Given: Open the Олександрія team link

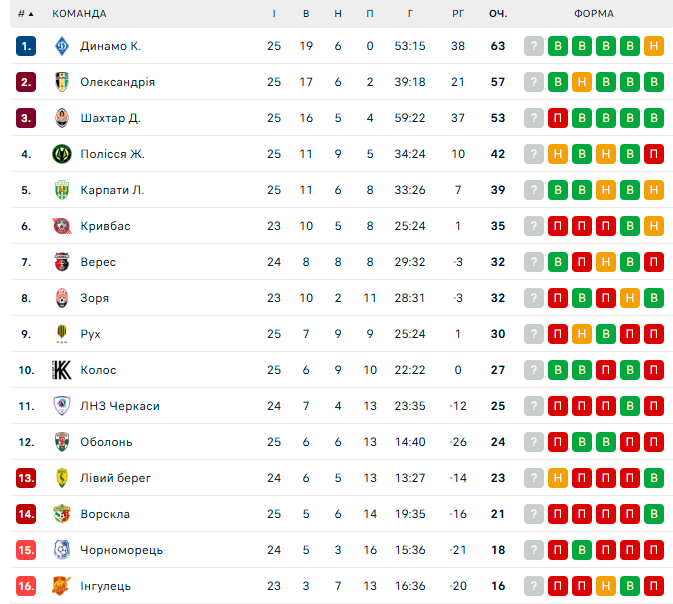Looking at the screenshot, I should (117, 82).
